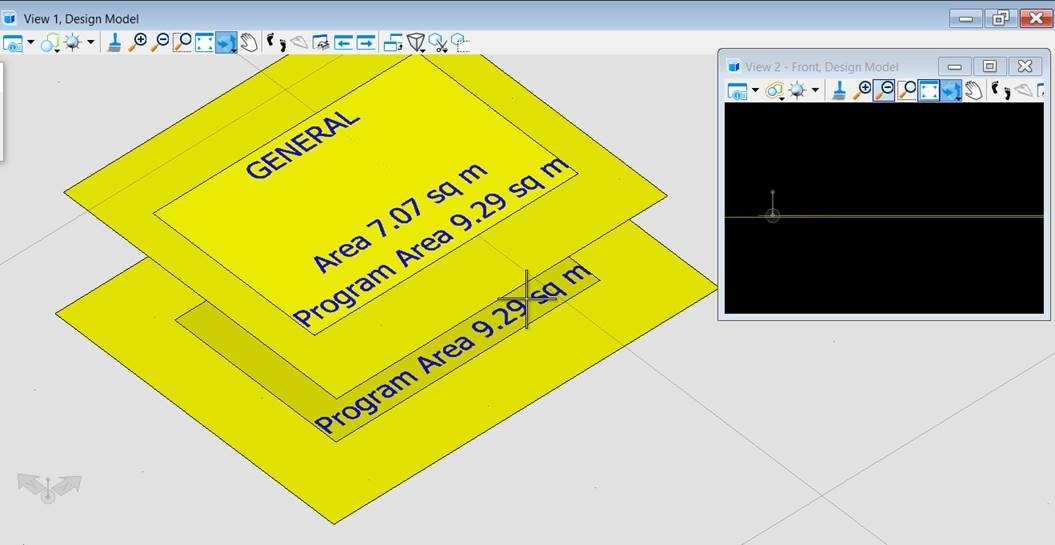Image resolution: width=1055 pixels, height=545 pixels.
Task: Select Walk footprints tool in View 1 toolbar
Action: (276, 43)
